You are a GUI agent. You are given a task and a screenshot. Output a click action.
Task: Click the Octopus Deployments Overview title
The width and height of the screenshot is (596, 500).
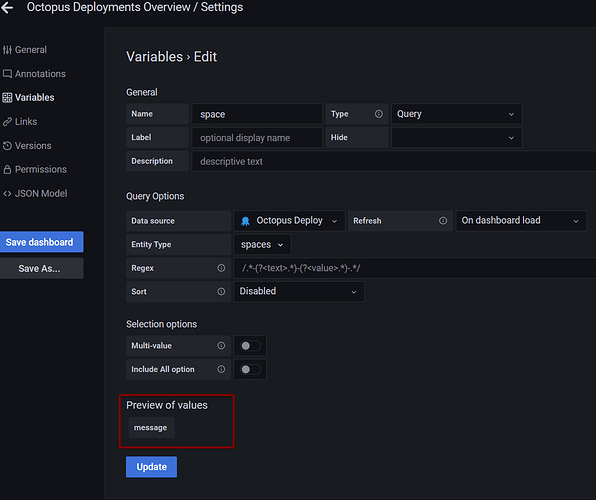109,7
